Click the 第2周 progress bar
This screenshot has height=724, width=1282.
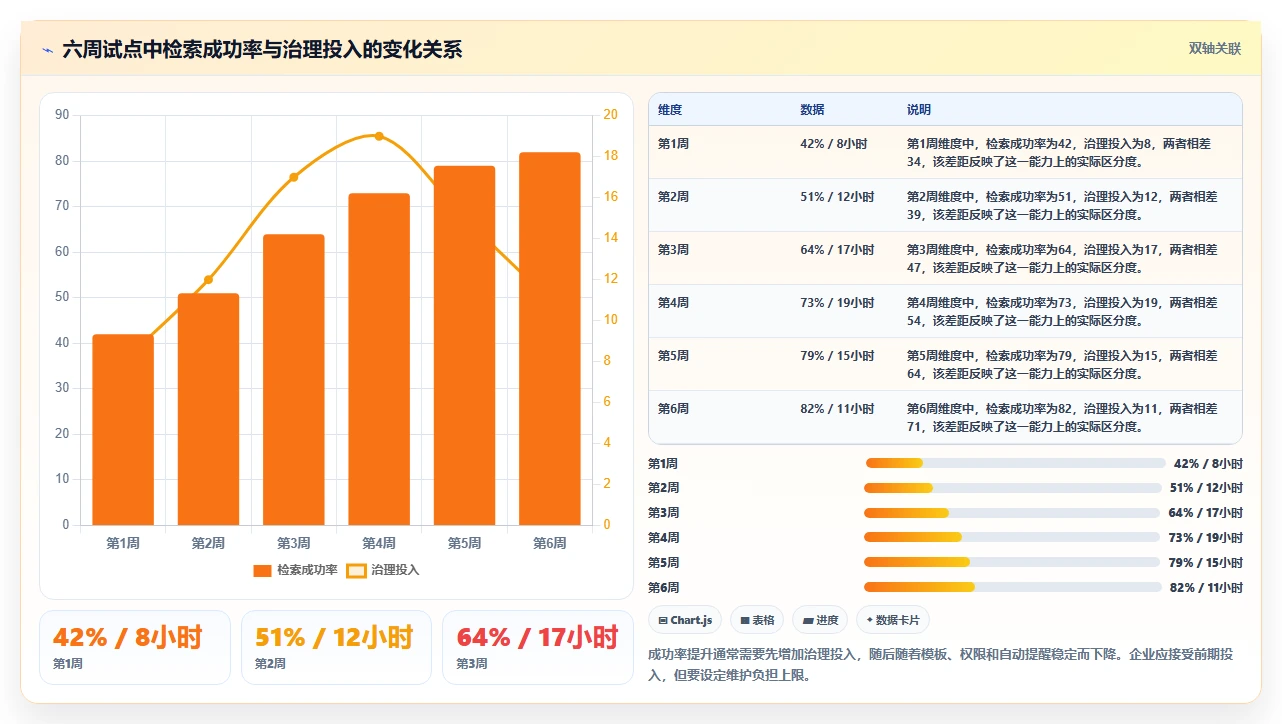pos(1013,488)
